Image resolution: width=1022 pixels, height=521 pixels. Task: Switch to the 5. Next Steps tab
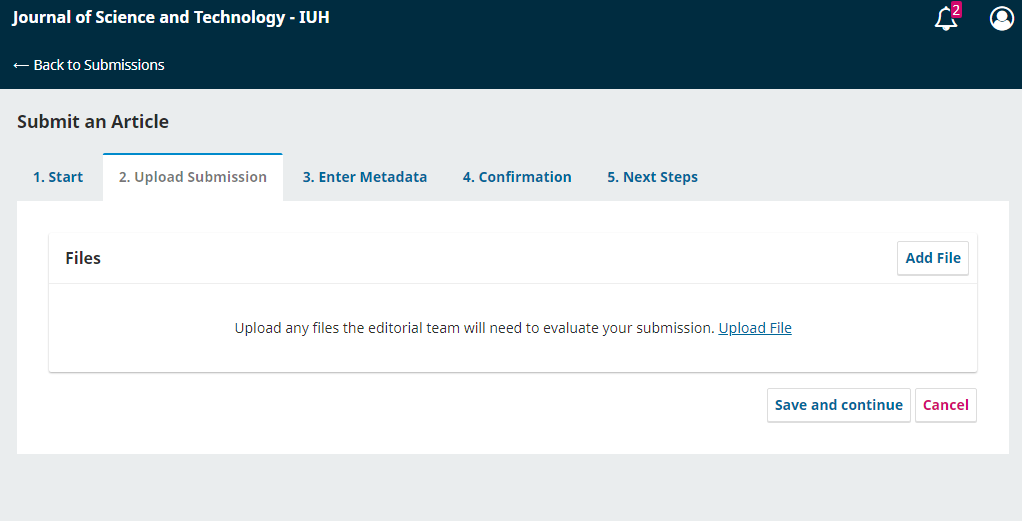point(652,177)
